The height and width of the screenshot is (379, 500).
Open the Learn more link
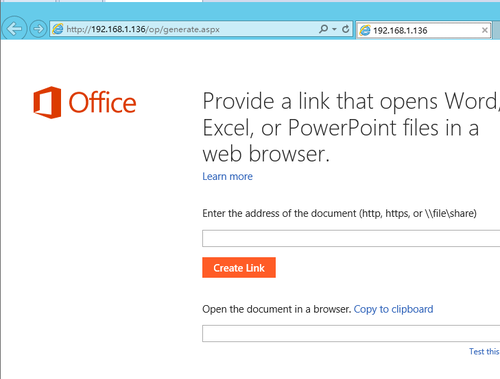pyautogui.click(x=228, y=176)
